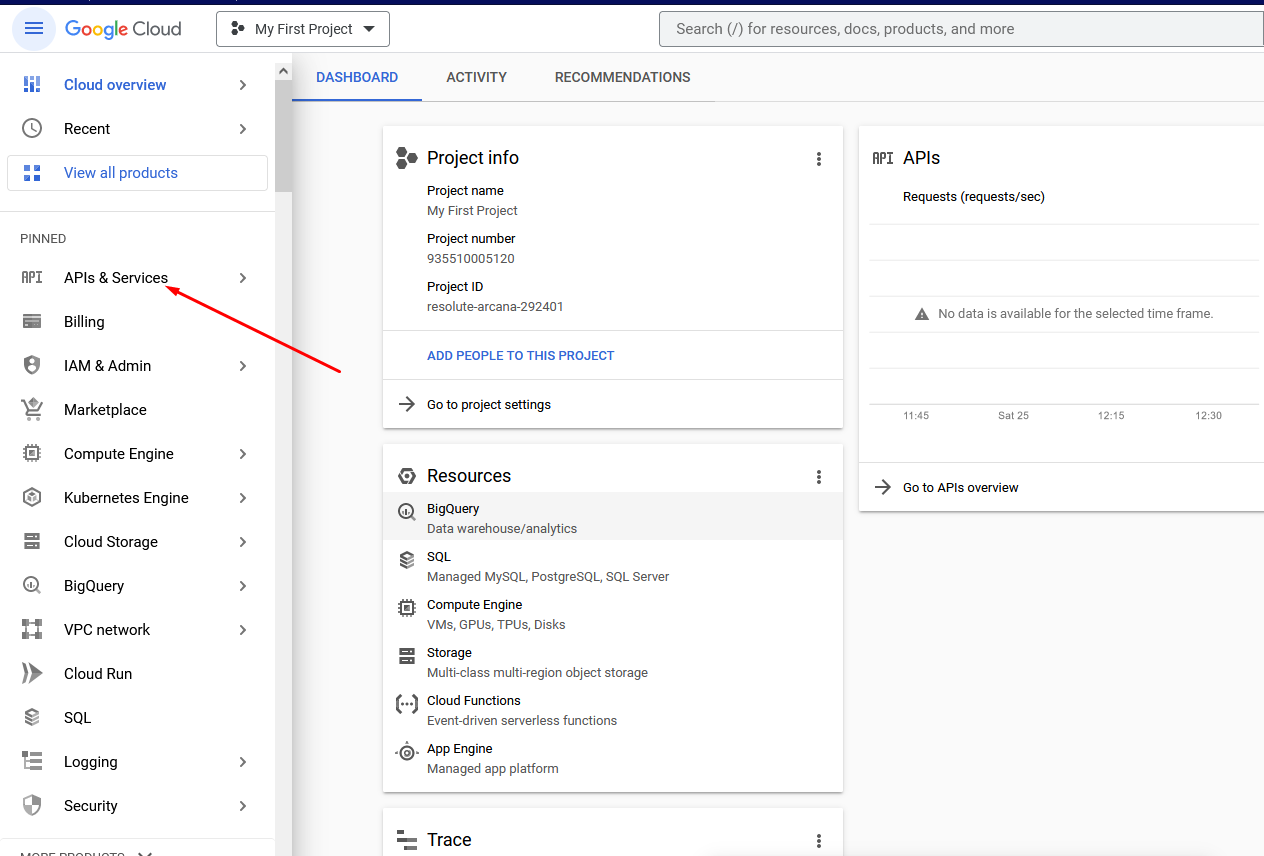
Task: Open the Project info card options menu
Action: coord(819,159)
